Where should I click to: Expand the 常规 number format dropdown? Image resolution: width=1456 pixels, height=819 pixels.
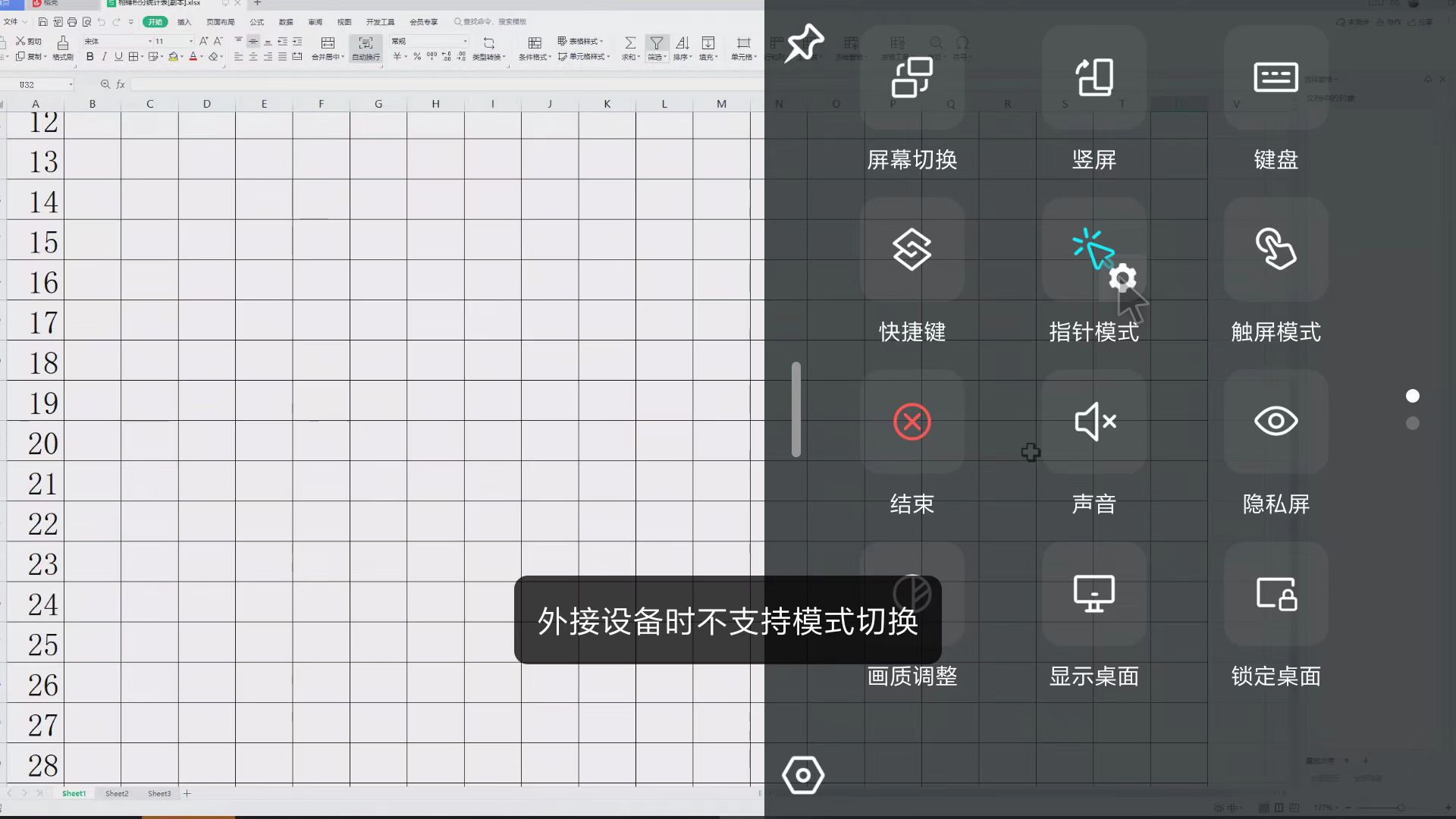pos(465,41)
